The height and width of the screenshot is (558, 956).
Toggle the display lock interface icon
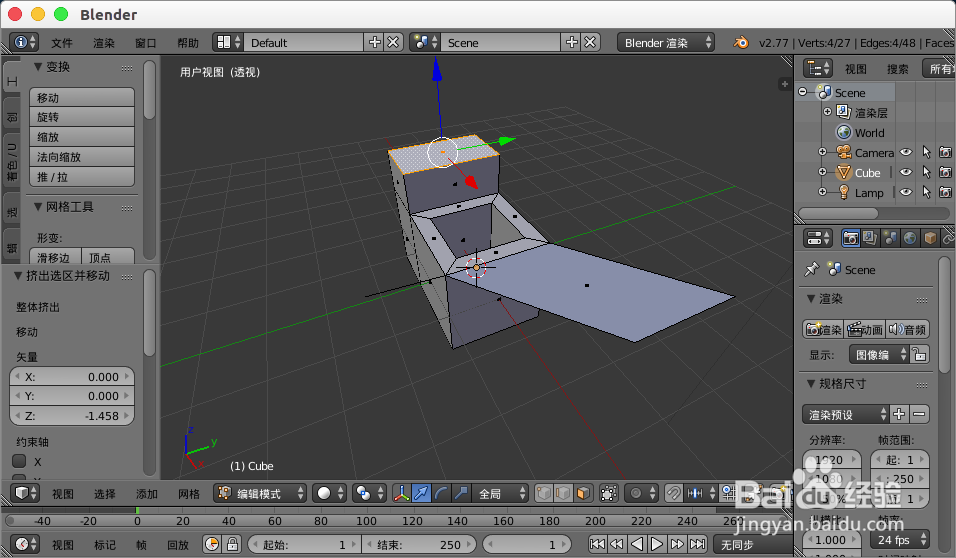click(x=919, y=354)
